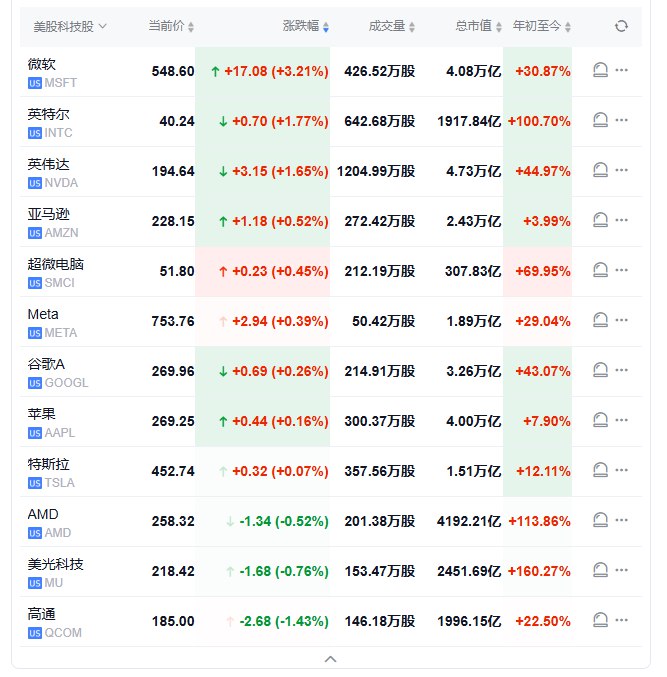Viewport: 667px width, 677px height.
Task: Set a price alert for Microsoft MSFT
Action: (x=600, y=70)
